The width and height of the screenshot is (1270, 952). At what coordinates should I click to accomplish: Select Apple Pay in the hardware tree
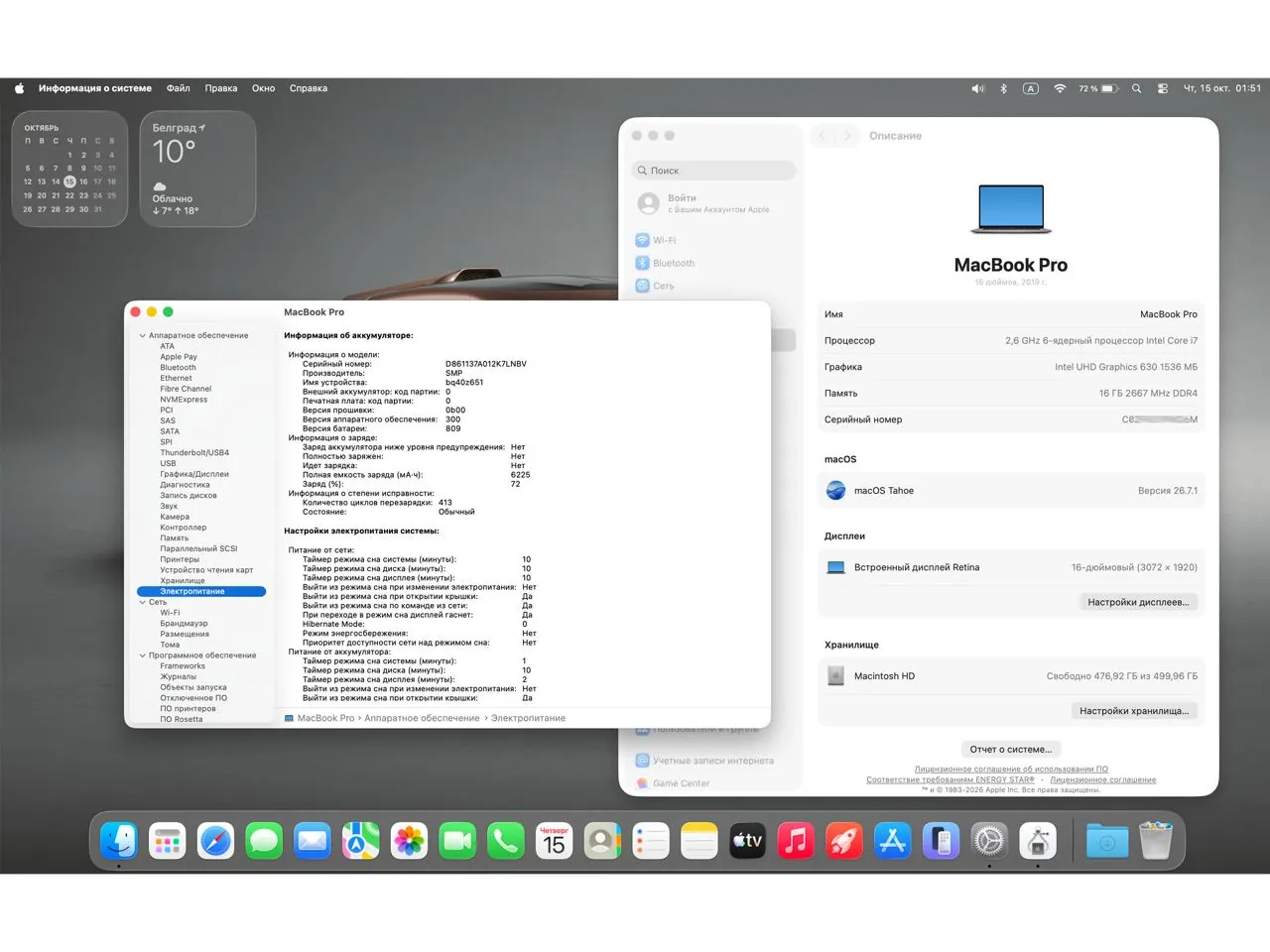click(179, 357)
